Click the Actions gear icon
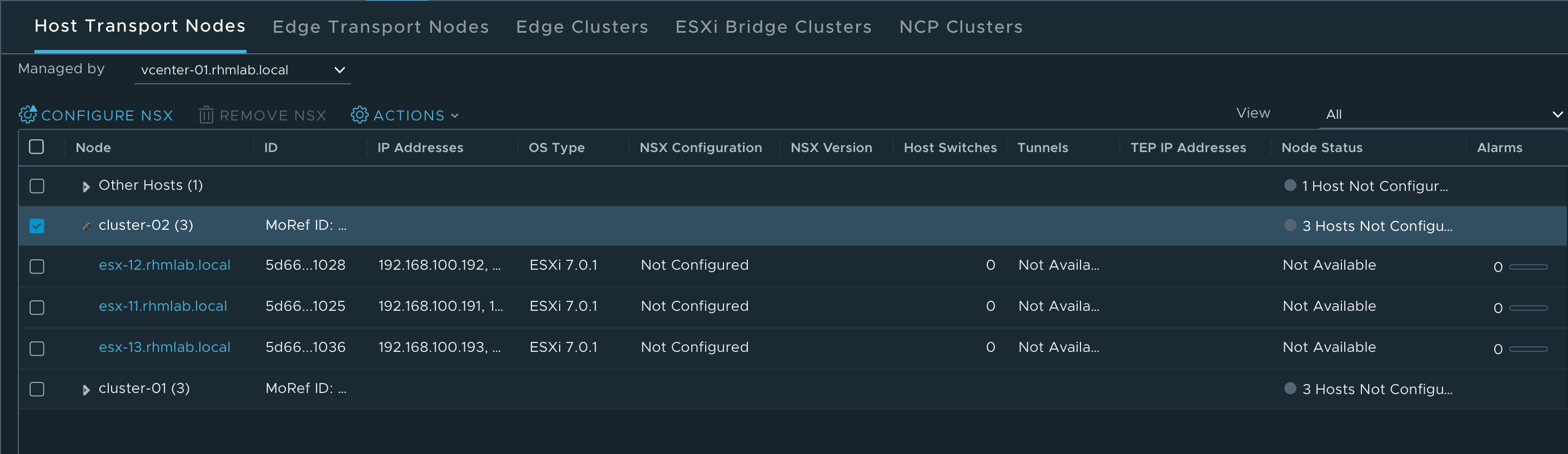The image size is (1568, 454). (x=359, y=114)
